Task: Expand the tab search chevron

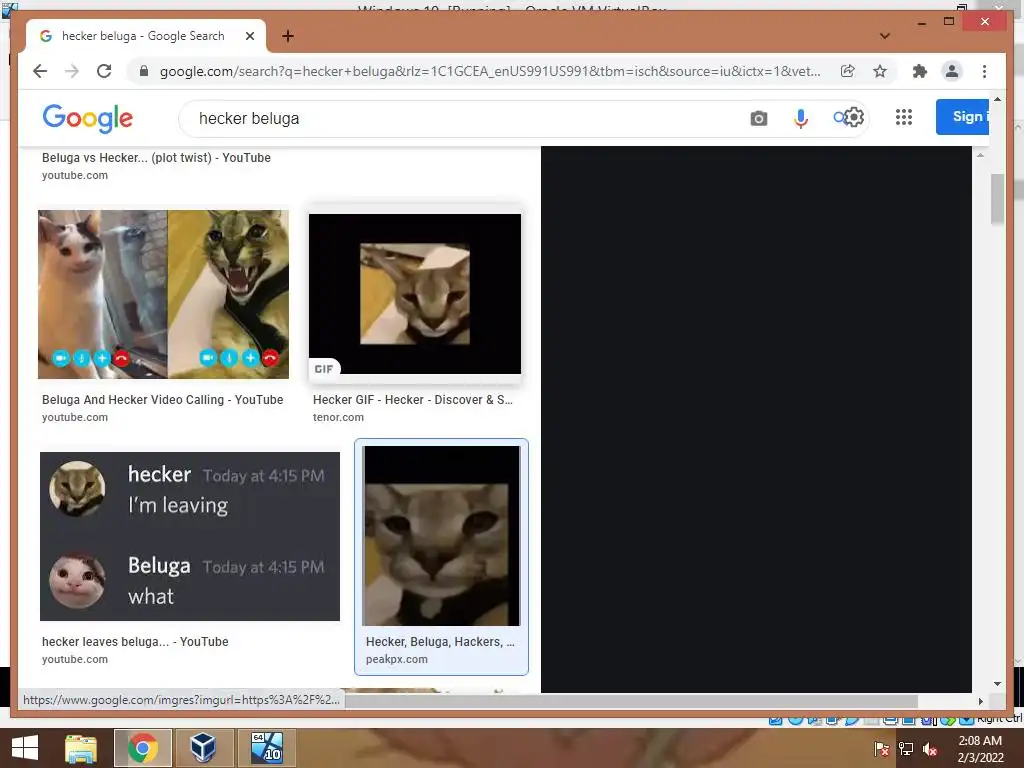Action: [885, 36]
